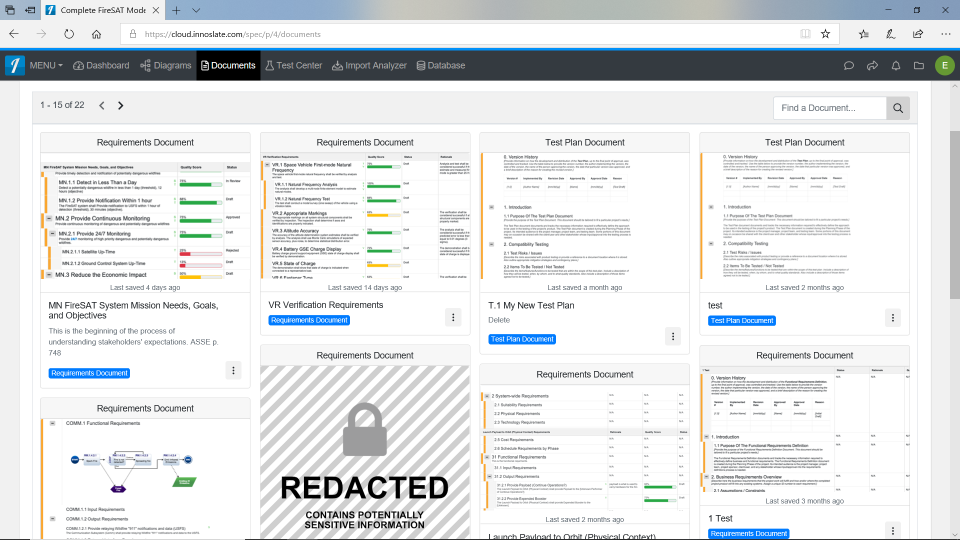The image size is (960, 540).
Task: Open options menu for T.1 Test Plan card
Action: [x=673, y=336]
